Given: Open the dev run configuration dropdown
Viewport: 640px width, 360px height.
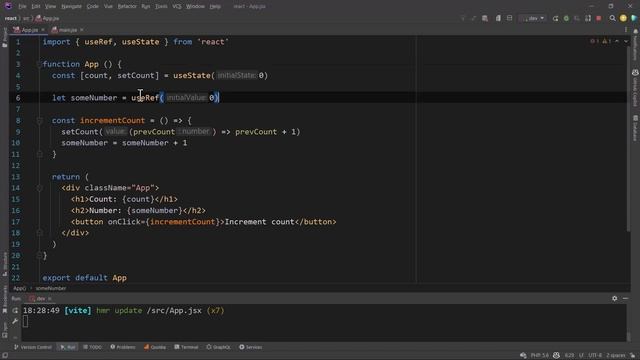Looking at the screenshot, I should tap(532, 18).
